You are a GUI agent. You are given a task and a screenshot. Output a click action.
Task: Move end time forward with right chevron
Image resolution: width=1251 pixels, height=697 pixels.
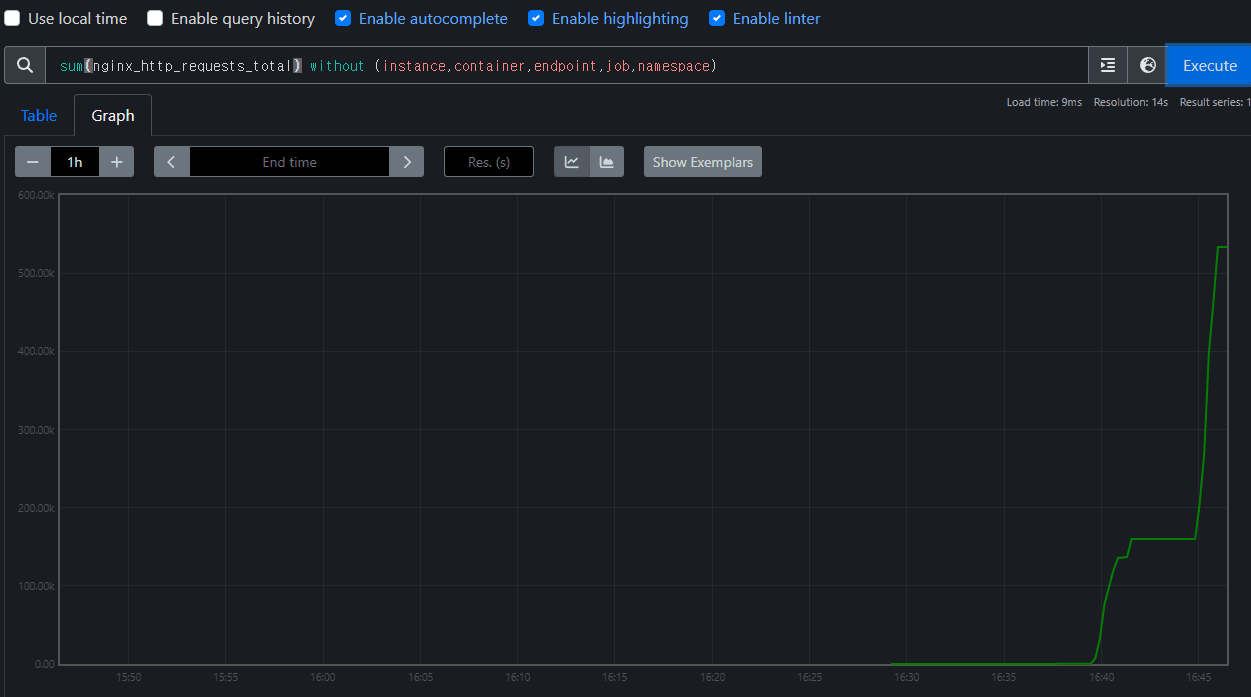[406, 162]
